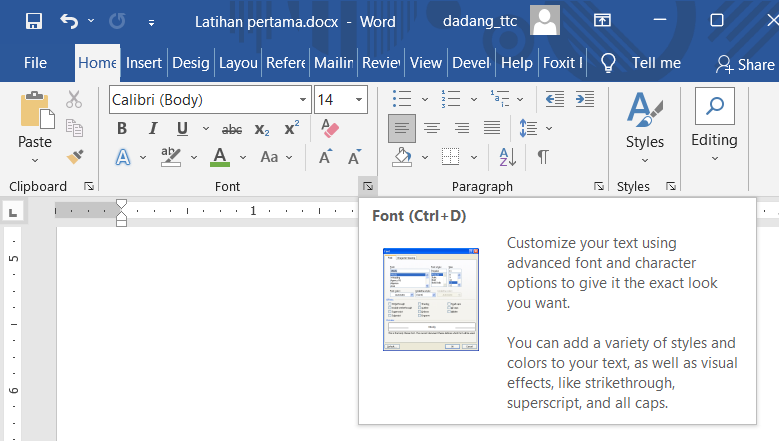Image resolution: width=779 pixels, height=441 pixels.
Task: Click the Share button
Action: point(745,64)
